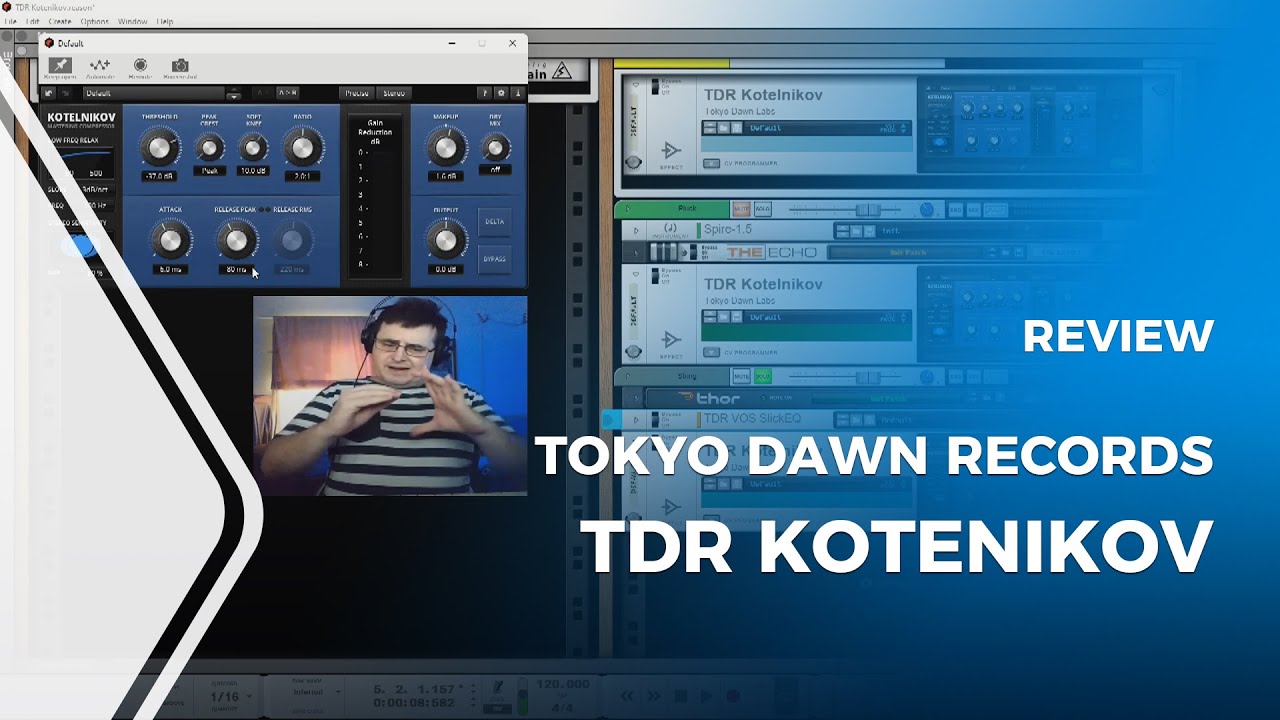This screenshot has height=720, width=1280.
Task: Mute the Pluck mixer channel
Action: [x=741, y=209]
